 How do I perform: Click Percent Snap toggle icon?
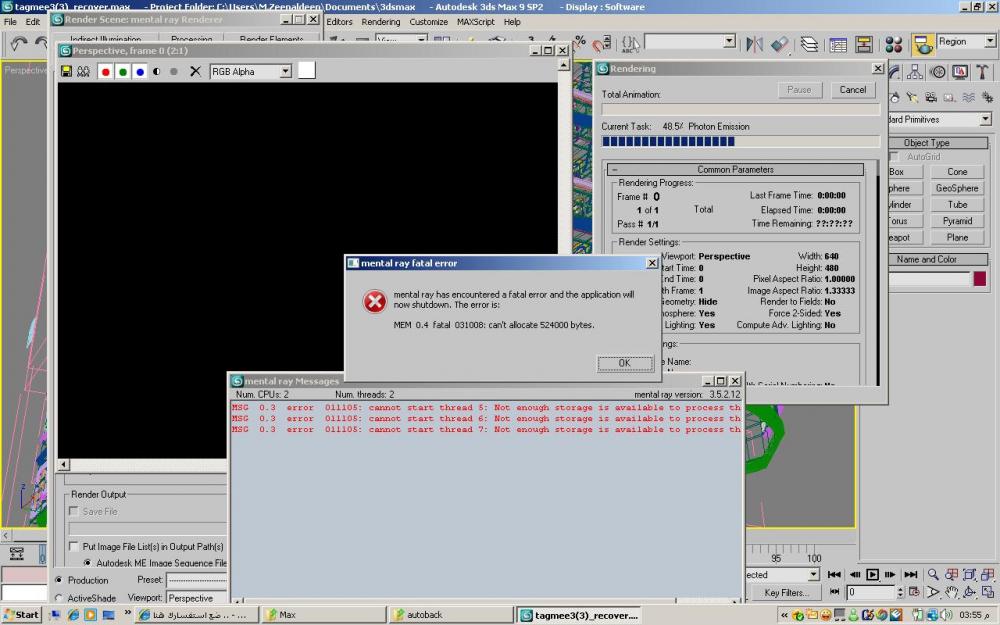(580, 41)
